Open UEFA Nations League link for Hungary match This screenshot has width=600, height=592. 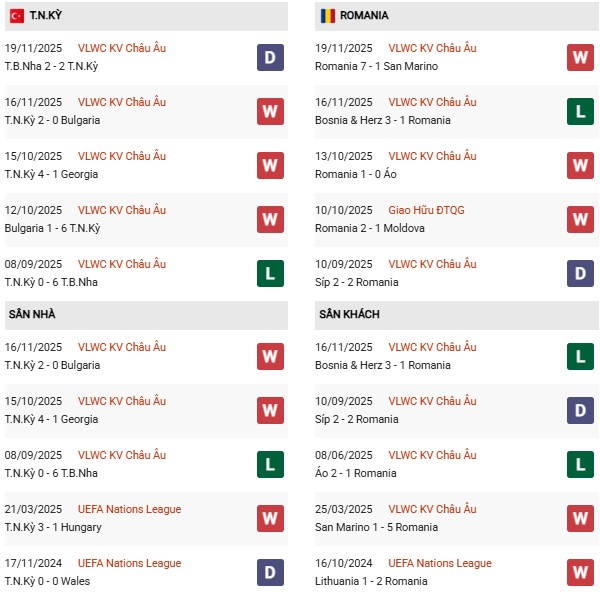(x=129, y=509)
